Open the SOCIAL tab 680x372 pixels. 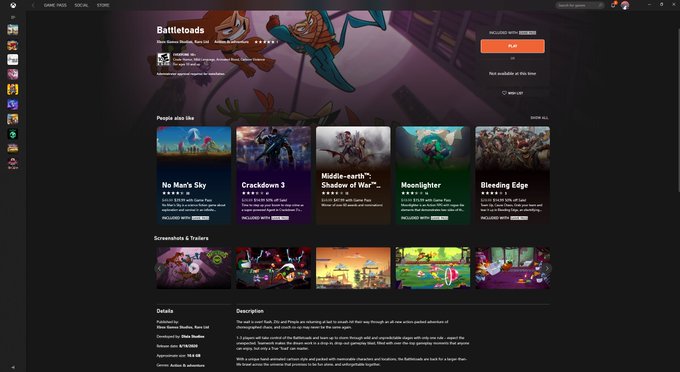(x=81, y=5)
